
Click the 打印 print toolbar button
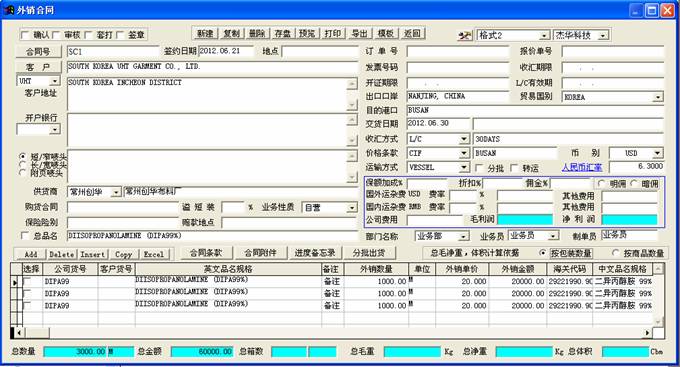[333, 33]
